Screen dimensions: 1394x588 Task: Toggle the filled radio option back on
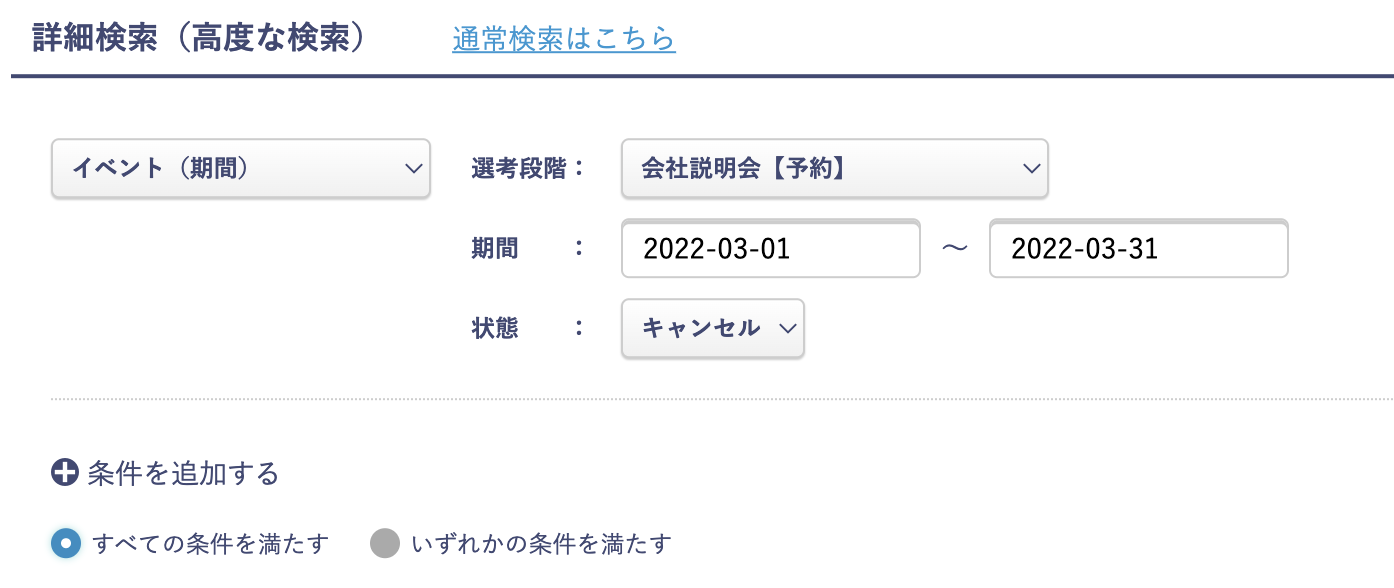65,543
